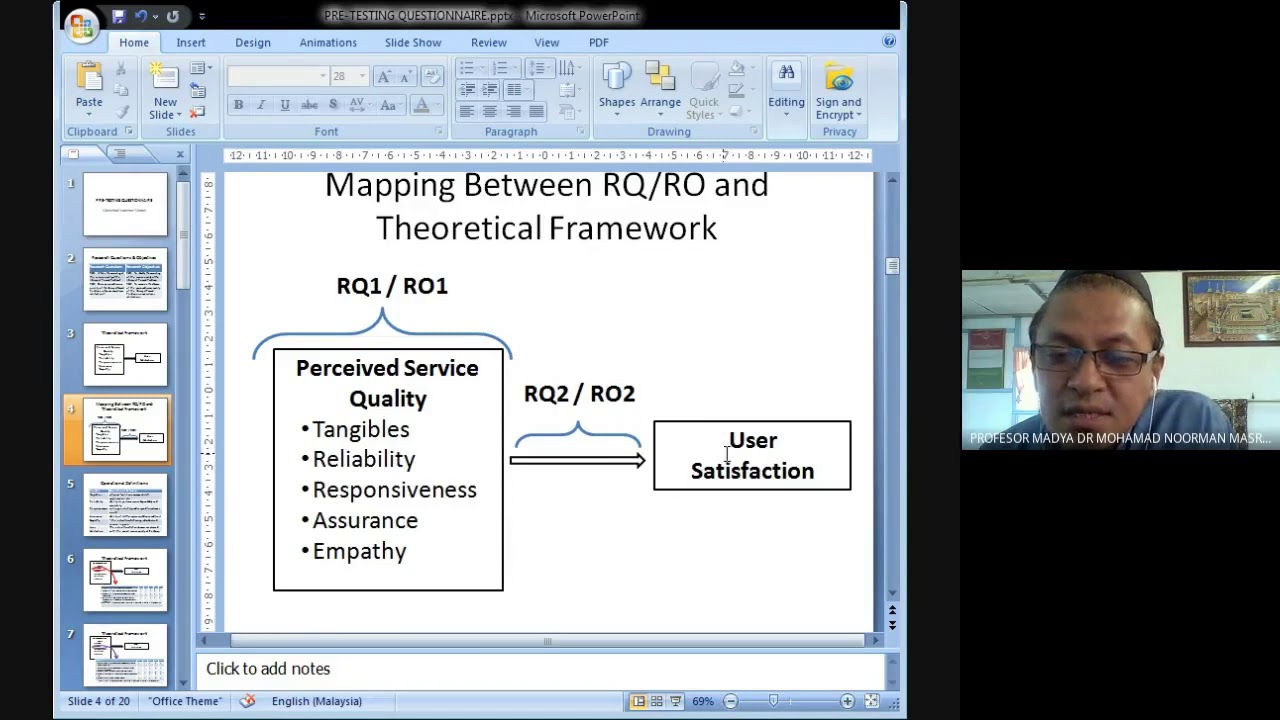The image size is (1280, 720).
Task: Justify the paragraph text
Action: (x=536, y=112)
